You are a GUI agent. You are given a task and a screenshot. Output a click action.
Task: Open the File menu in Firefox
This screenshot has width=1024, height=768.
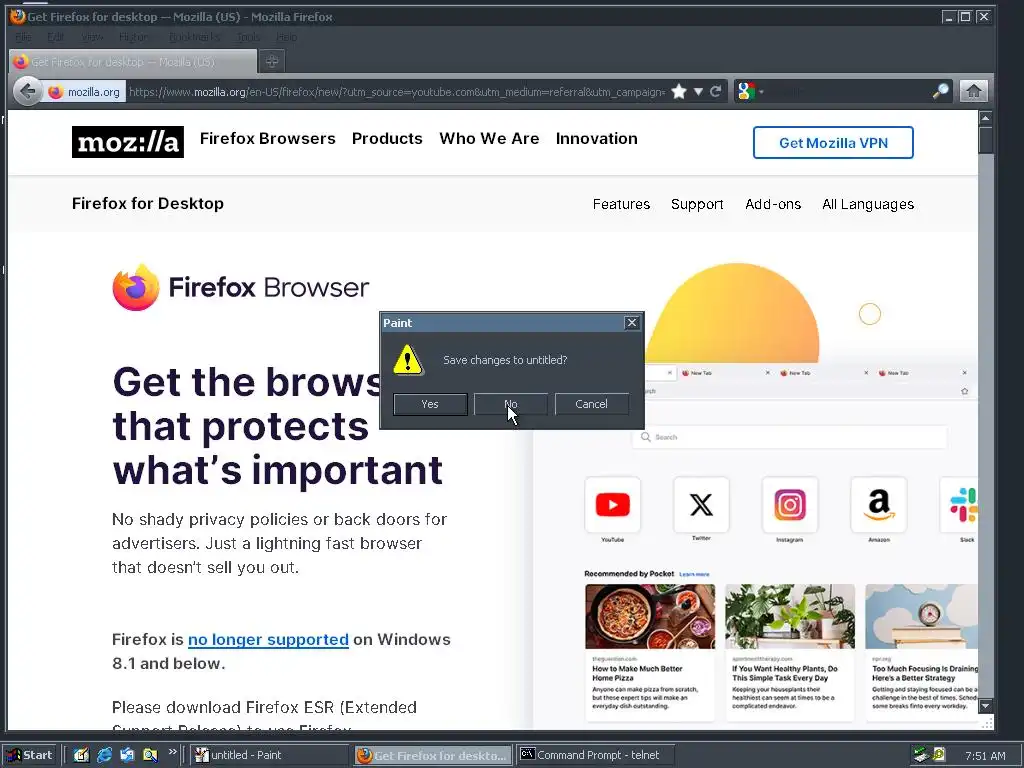tap(23, 37)
